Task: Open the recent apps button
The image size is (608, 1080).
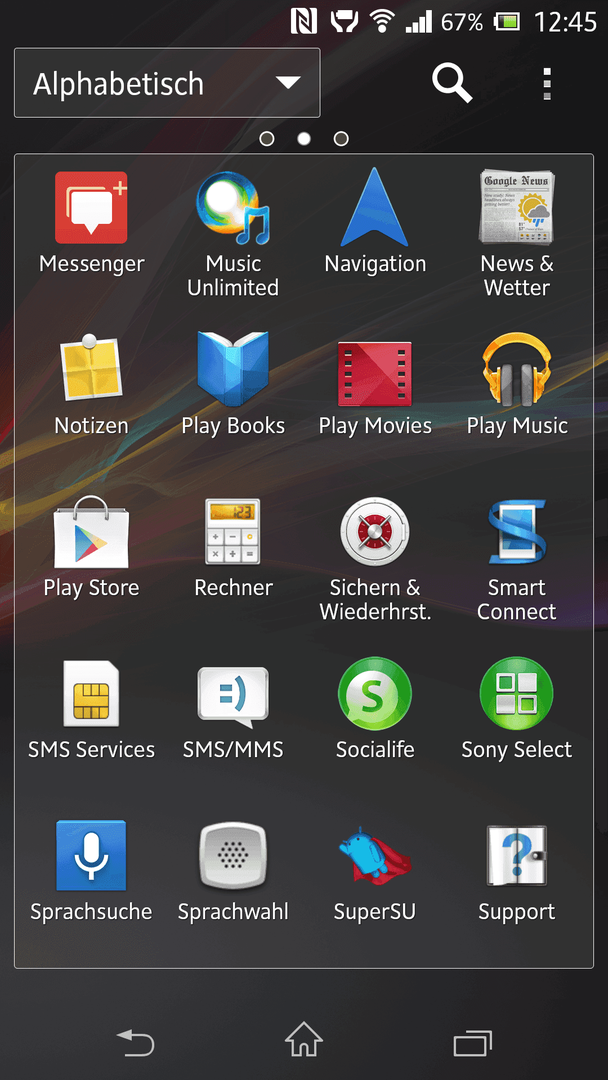Action: pos(472,1042)
